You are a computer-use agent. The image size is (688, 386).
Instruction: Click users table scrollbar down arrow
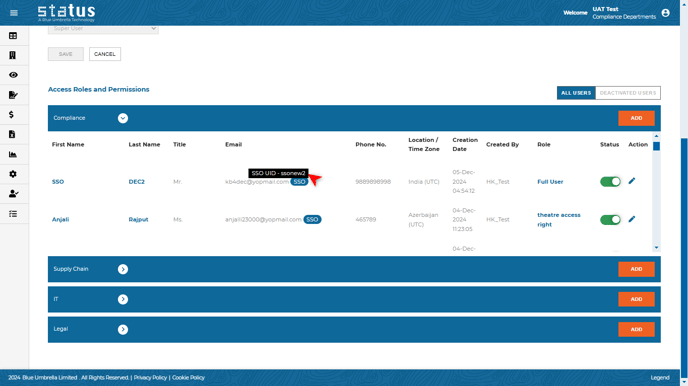click(656, 248)
